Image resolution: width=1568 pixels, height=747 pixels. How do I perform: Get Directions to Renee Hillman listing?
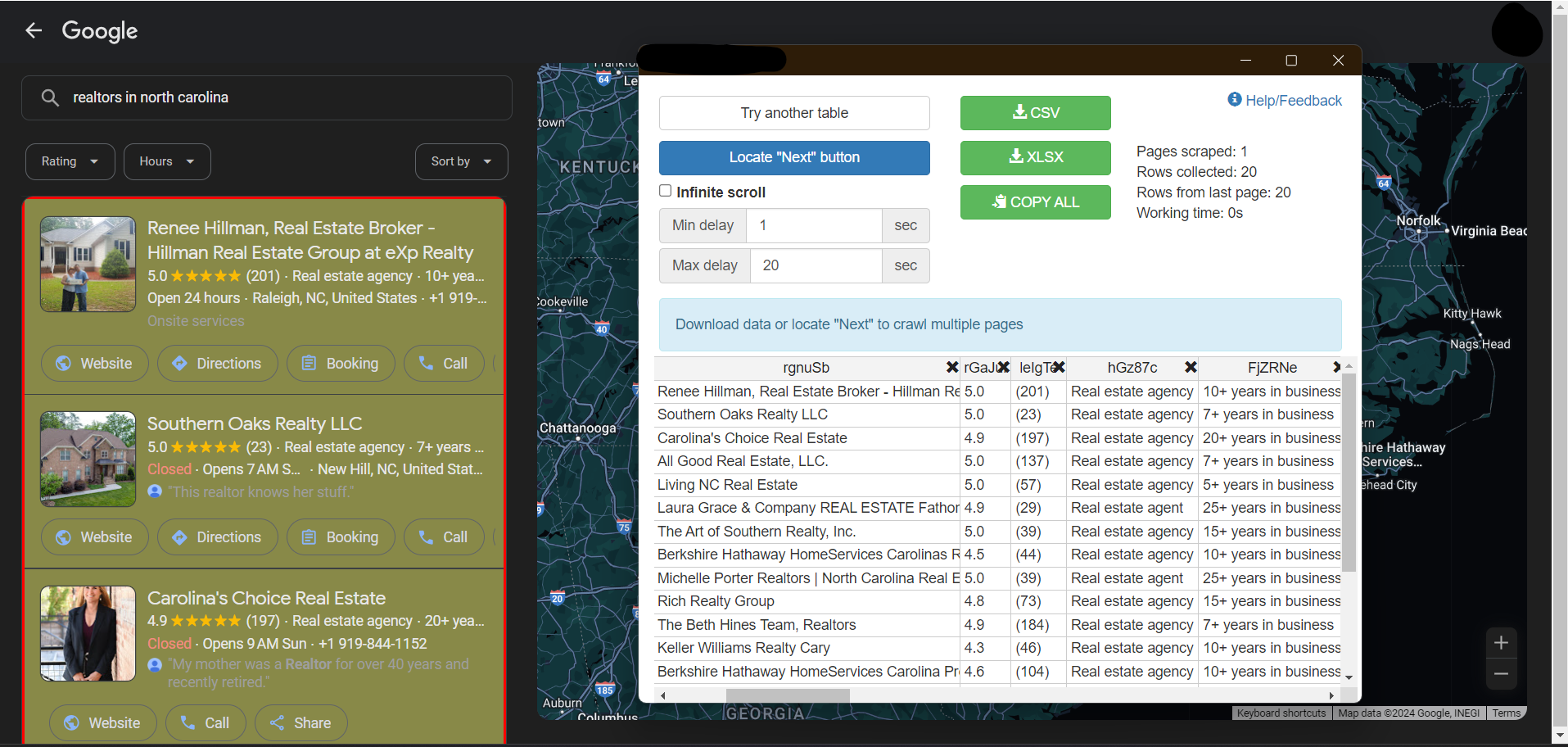218,364
